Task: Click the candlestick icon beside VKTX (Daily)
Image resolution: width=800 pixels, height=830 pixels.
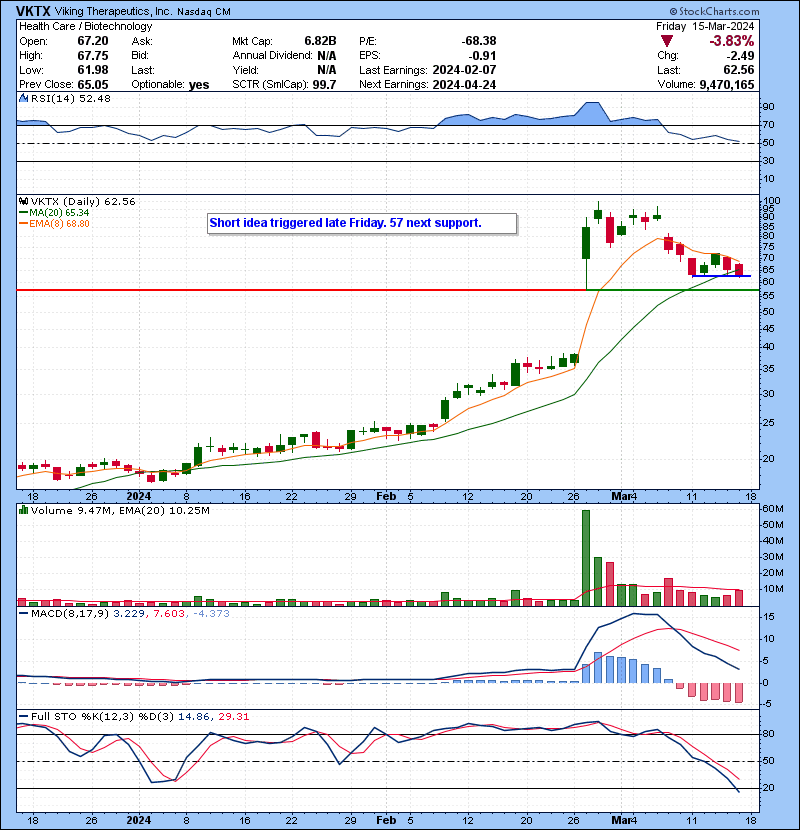Action: [x=23, y=201]
